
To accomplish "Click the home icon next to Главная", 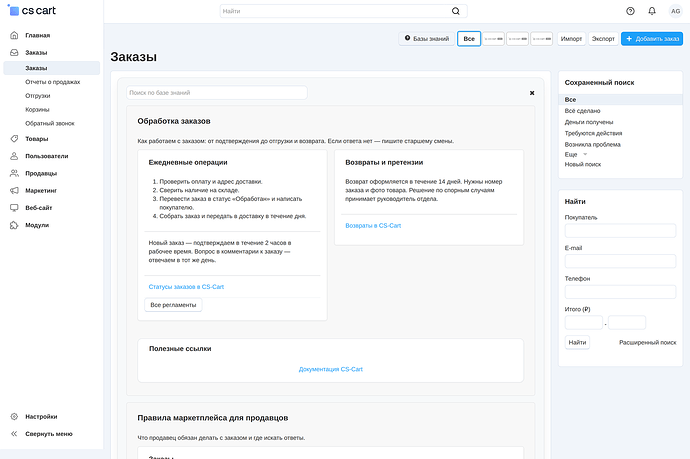I will (14, 35).
